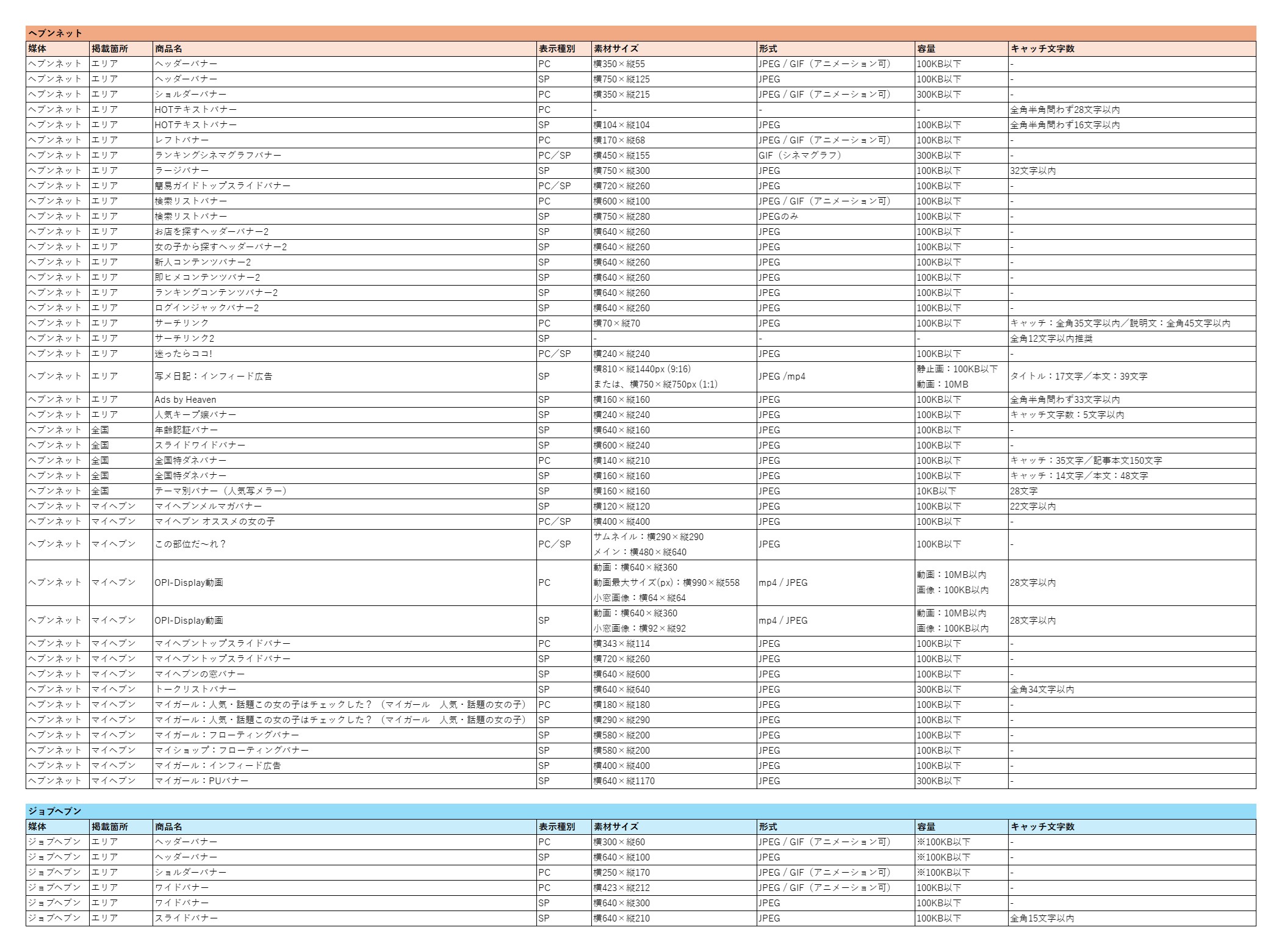Select the この部位だ～れ？ product cell
The height and width of the screenshot is (952, 1282).
[190, 544]
